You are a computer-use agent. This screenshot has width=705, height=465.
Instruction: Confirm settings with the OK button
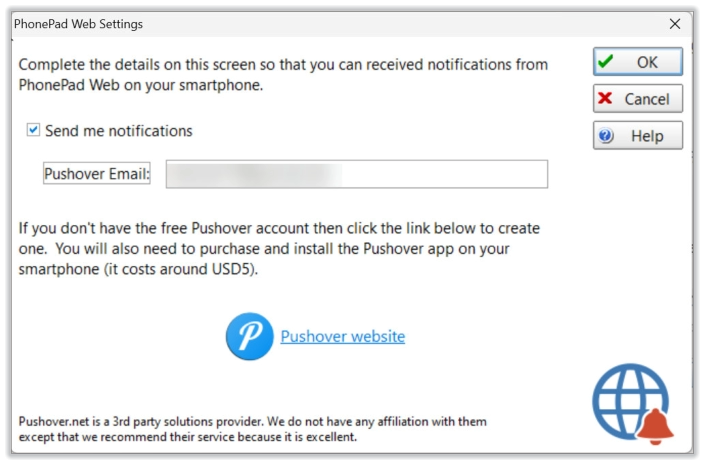pyautogui.click(x=638, y=62)
